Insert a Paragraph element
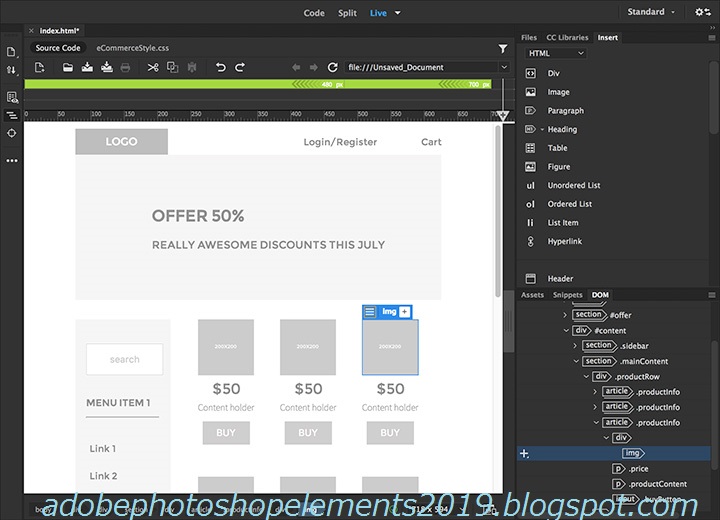The height and width of the screenshot is (520, 720). (x=565, y=111)
